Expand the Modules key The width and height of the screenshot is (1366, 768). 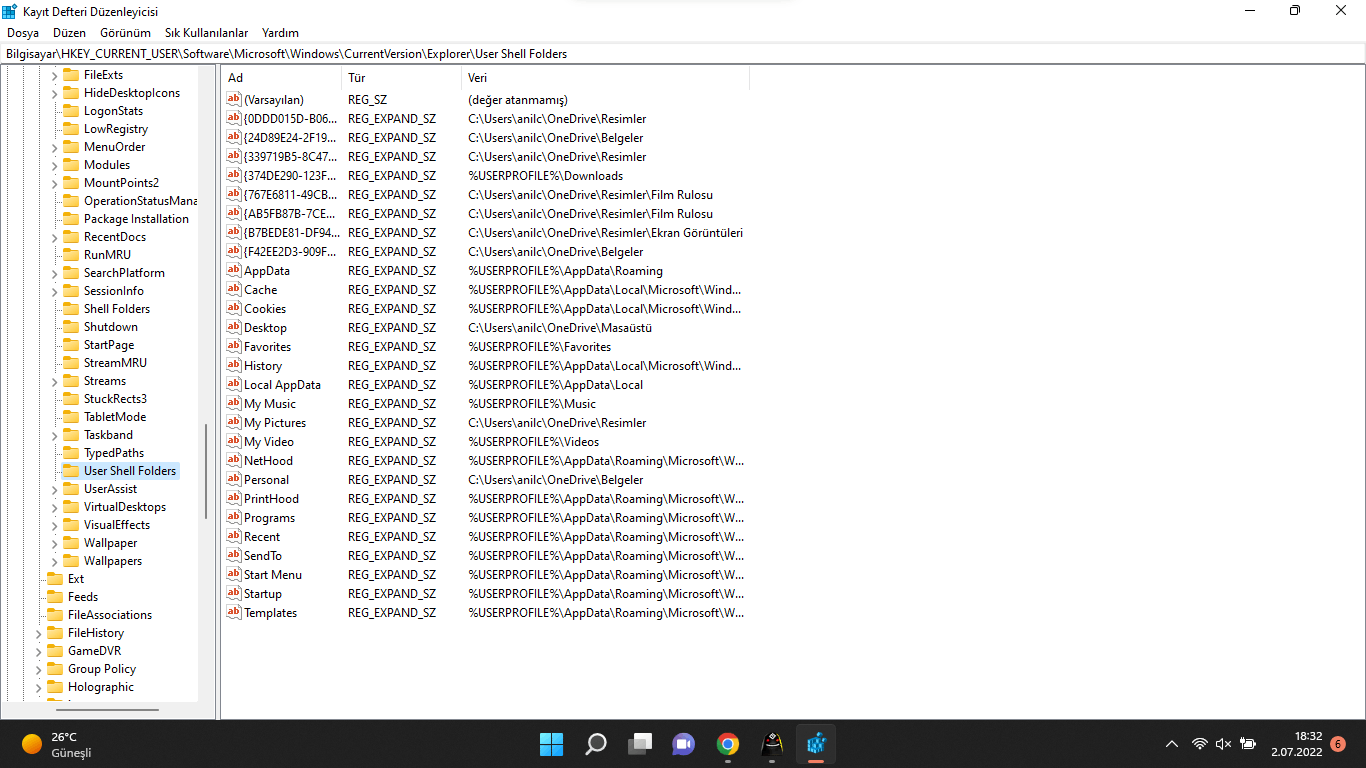[x=55, y=165]
